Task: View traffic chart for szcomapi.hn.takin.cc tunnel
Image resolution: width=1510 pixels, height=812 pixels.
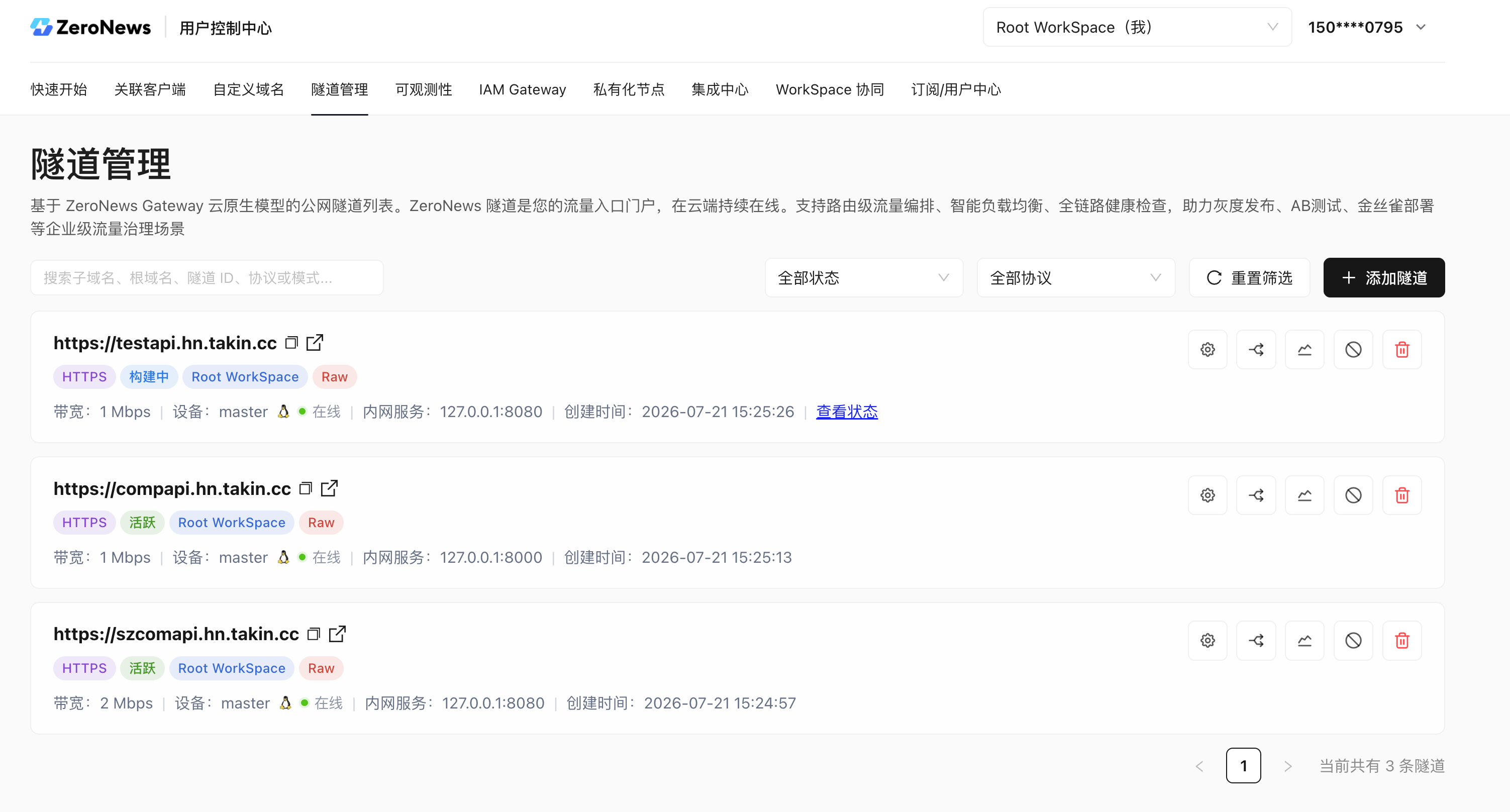Action: 1305,641
